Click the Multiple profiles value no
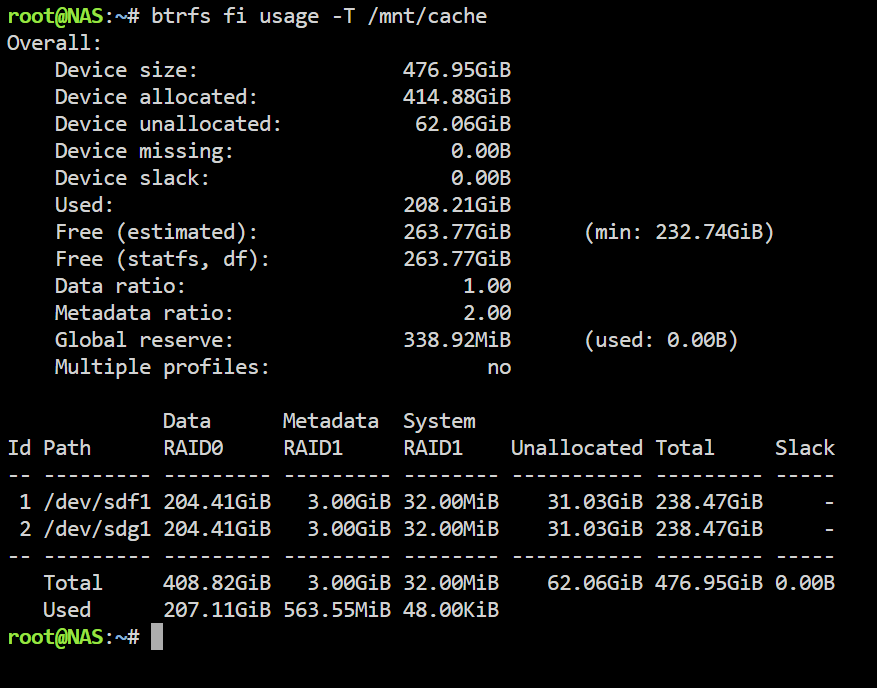Screen dimensions: 877x688 pos(499,367)
